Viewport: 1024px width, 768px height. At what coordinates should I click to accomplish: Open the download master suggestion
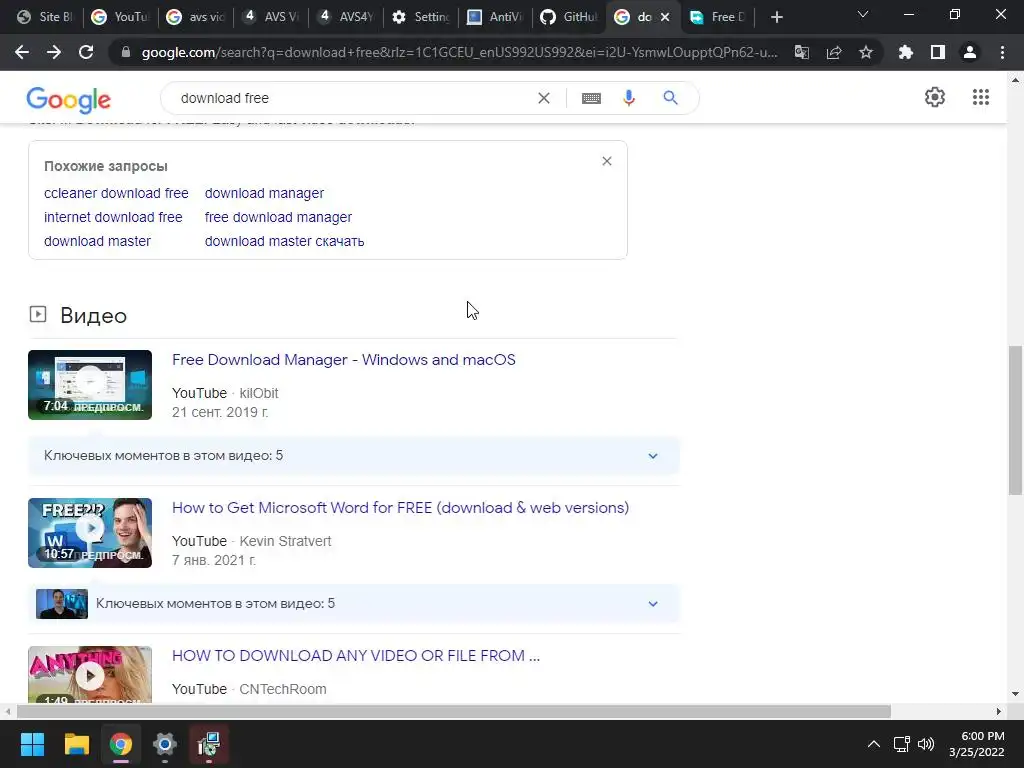97,241
